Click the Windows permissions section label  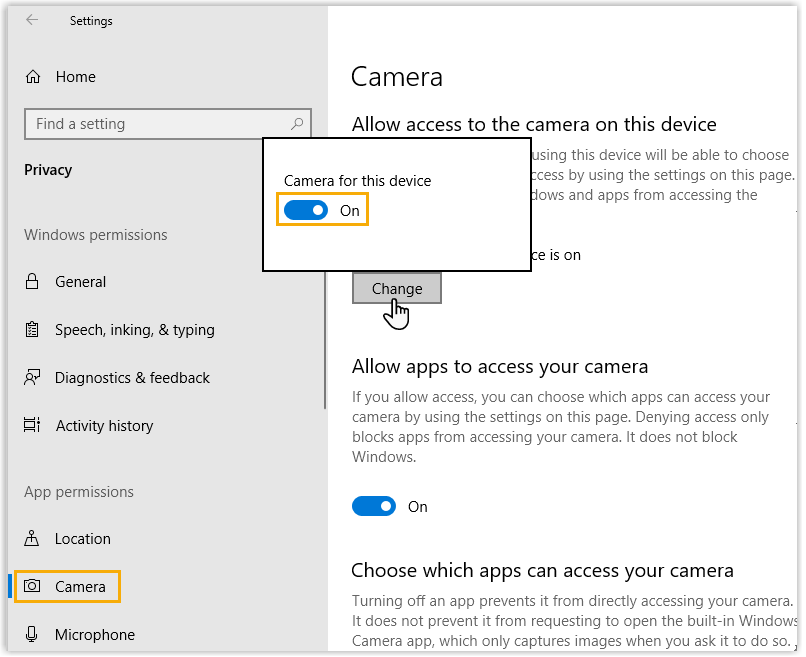[x=96, y=235]
